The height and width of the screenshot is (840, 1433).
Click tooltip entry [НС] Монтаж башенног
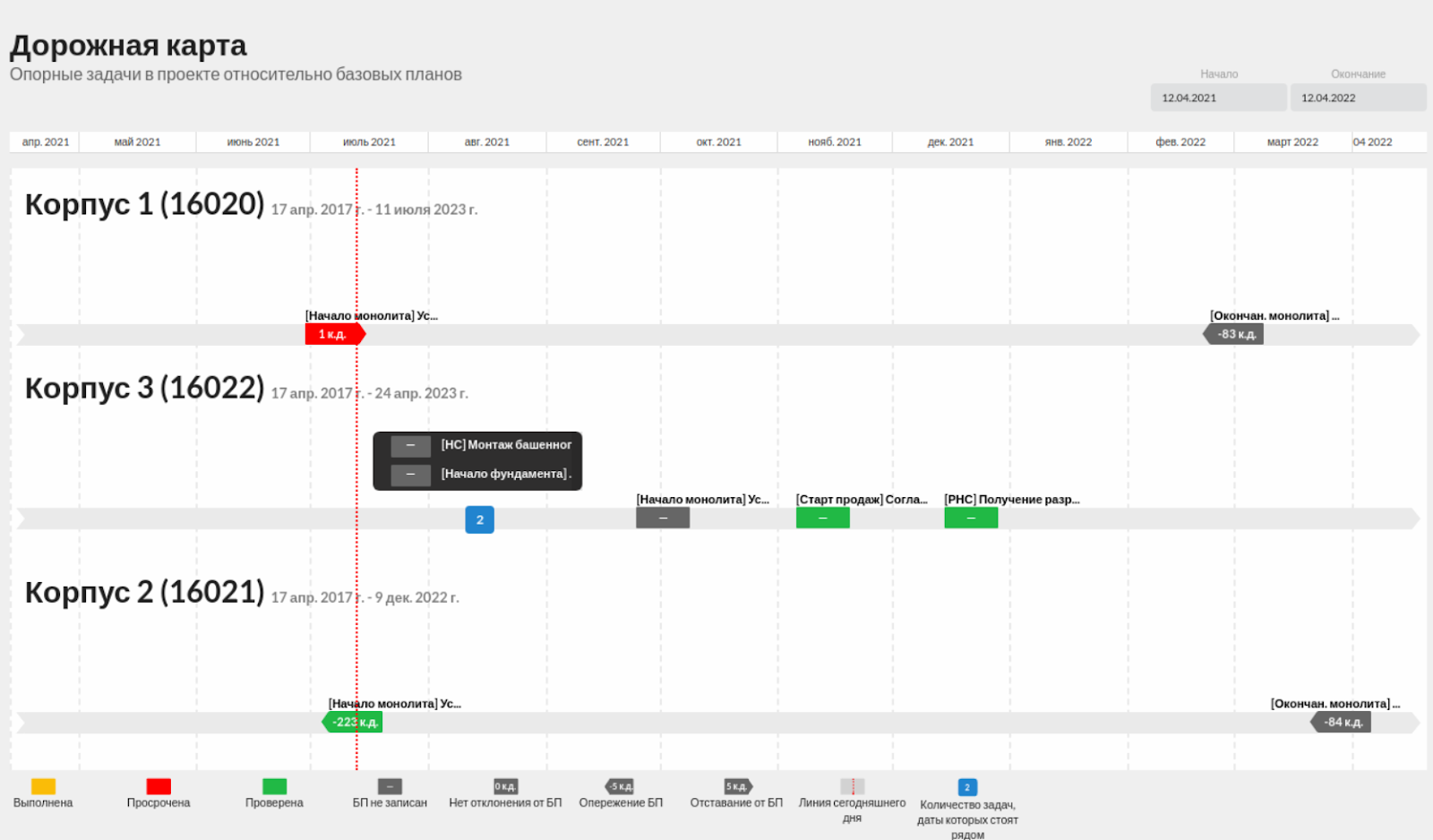click(x=506, y=445)
